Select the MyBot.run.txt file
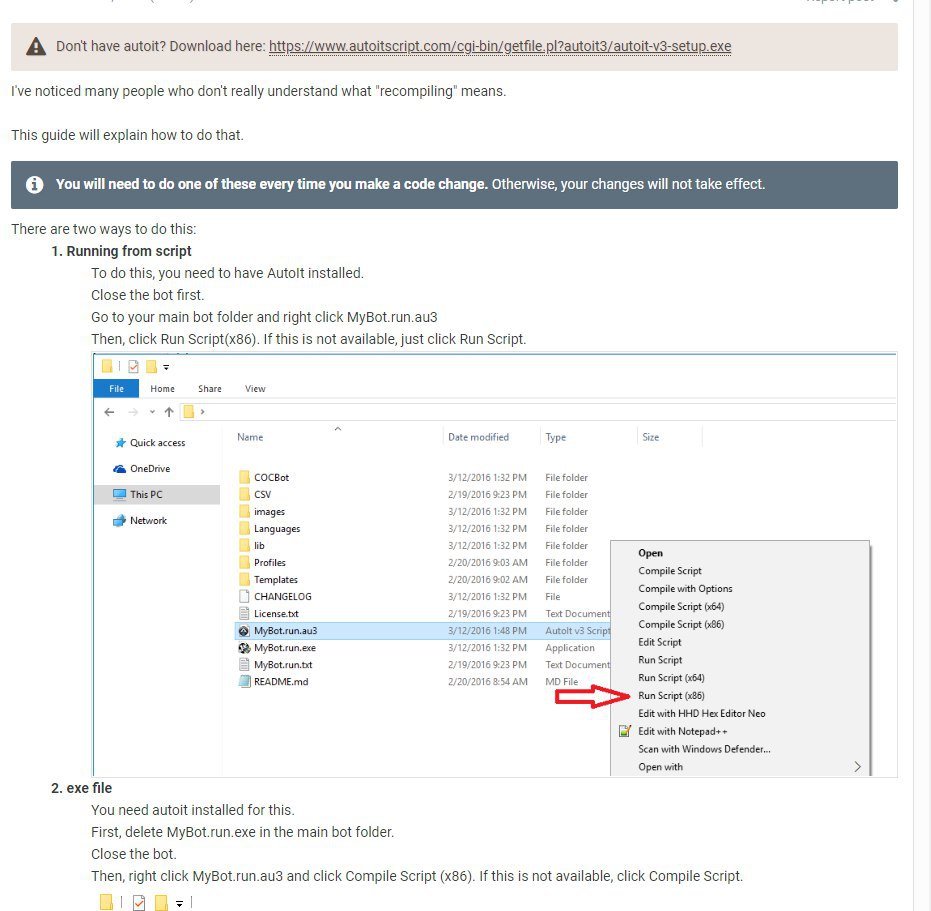The width and height of the screenshot is (931, 911). [283, 665]
